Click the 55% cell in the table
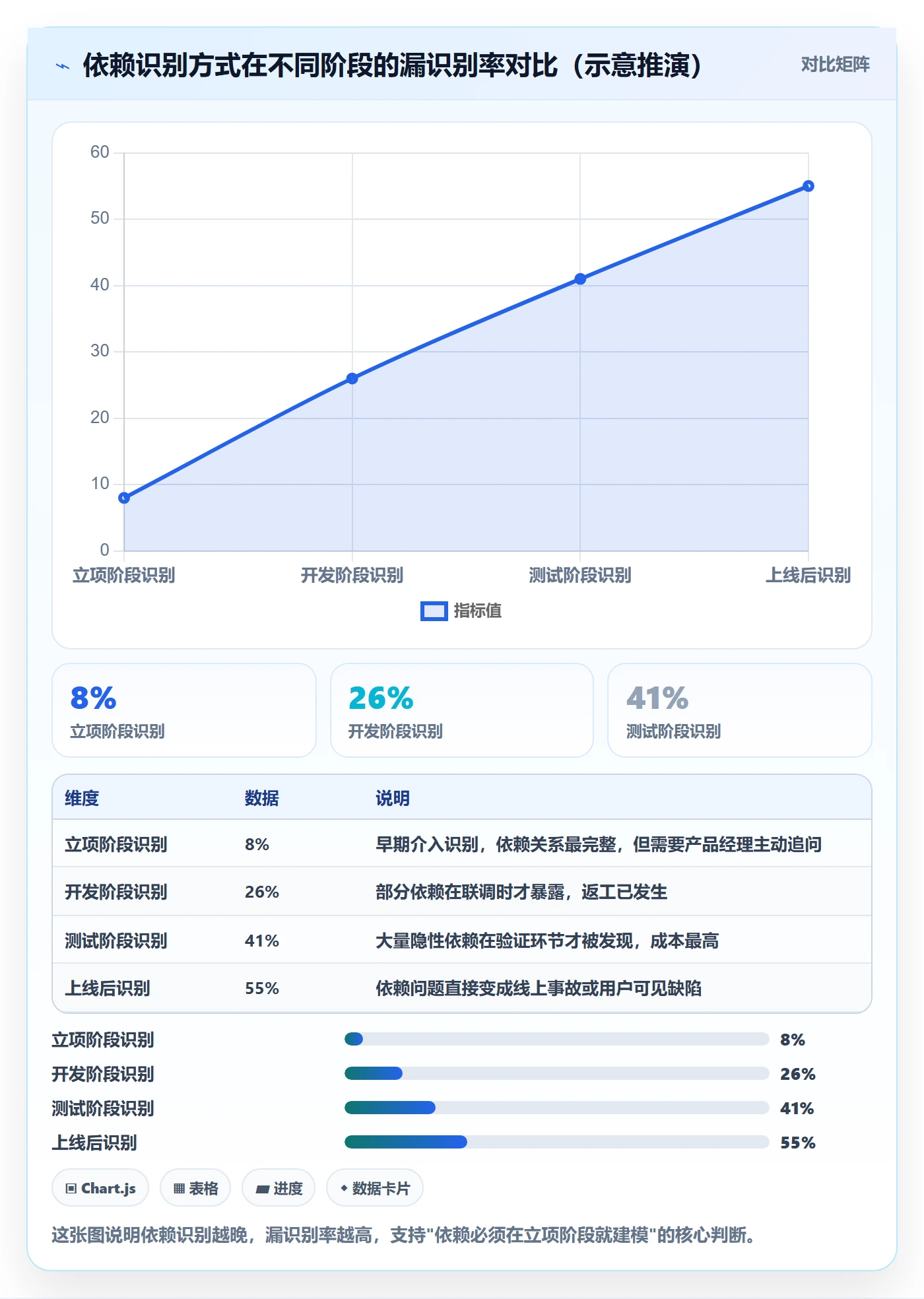Viewport: 924px width, 1299px height. coord(262,988)
